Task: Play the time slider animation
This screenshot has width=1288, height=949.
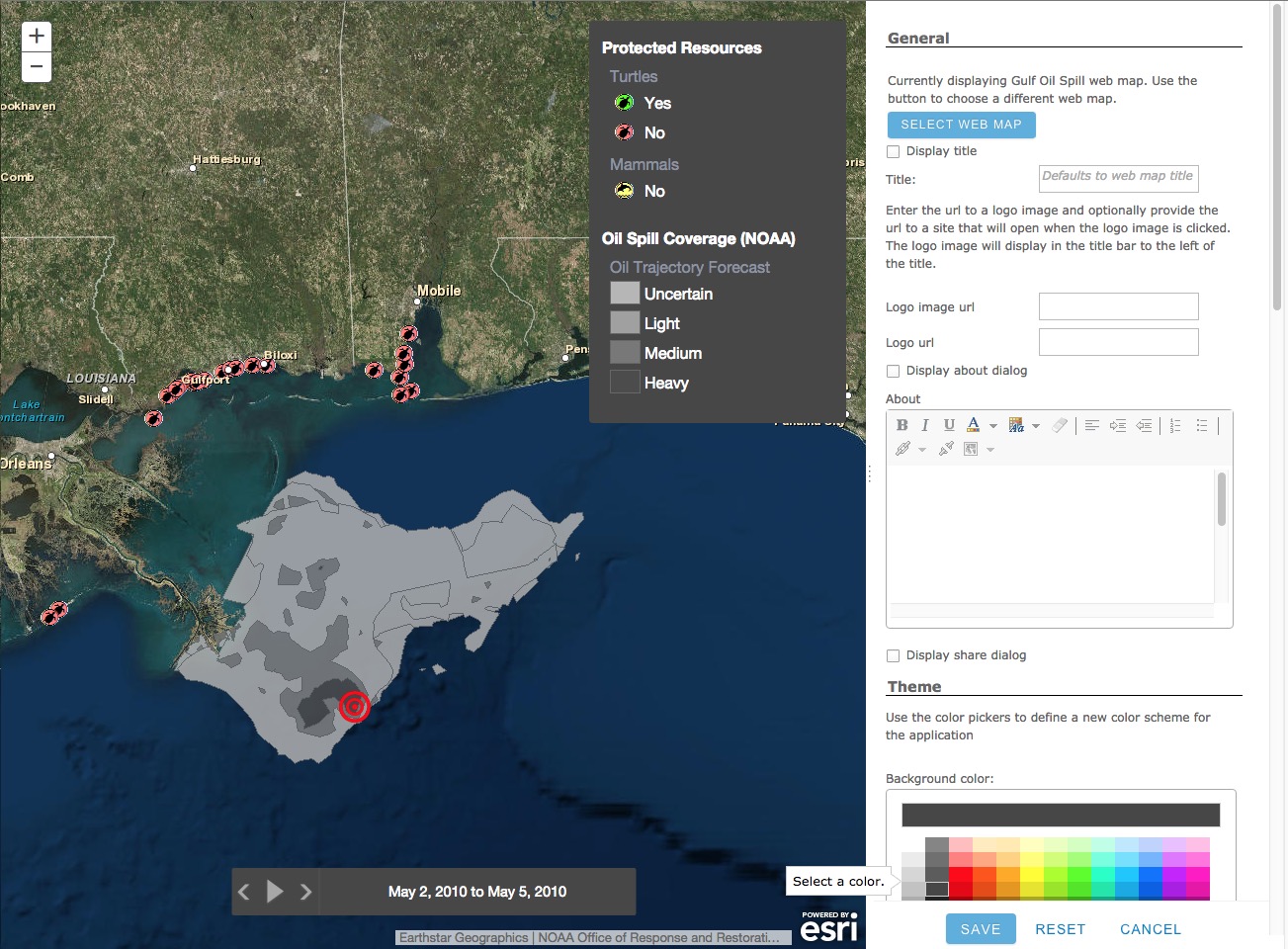Action: click(x=275, y=892)
